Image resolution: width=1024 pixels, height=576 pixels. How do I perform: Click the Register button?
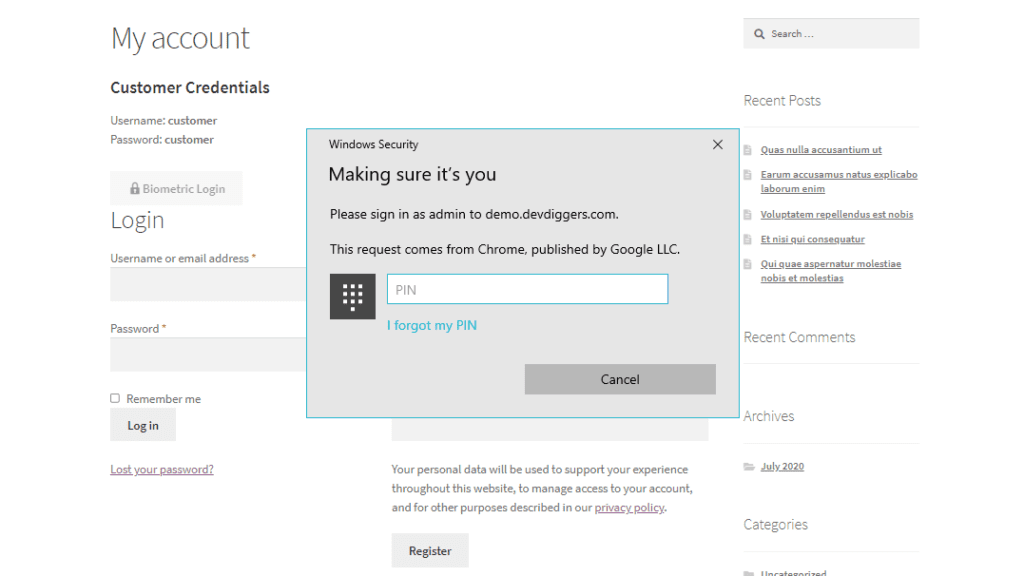click(430, 551)
